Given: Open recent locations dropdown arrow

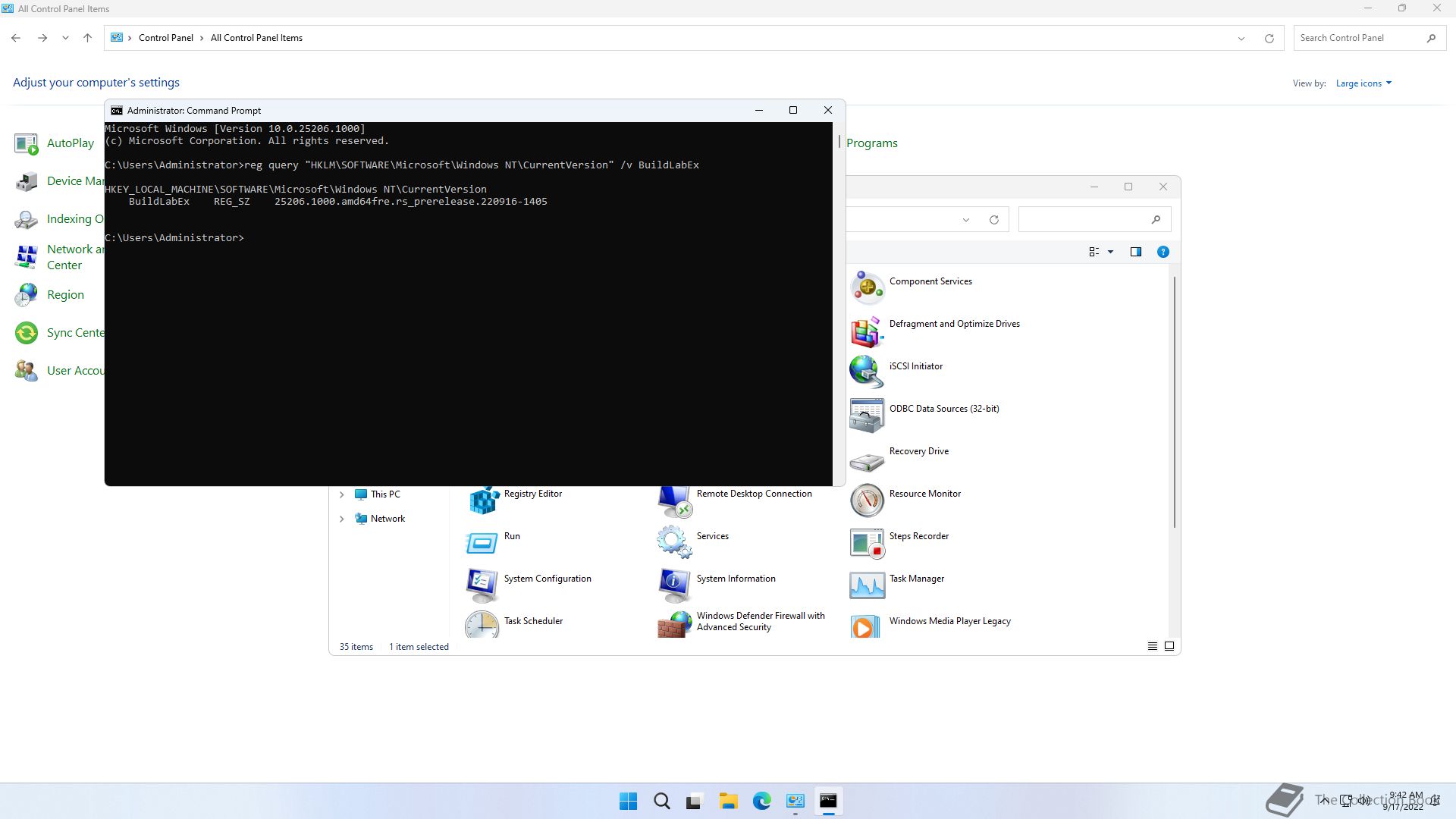Looking at the screenshot, I should pyautogui.click(x=65, y=38).
